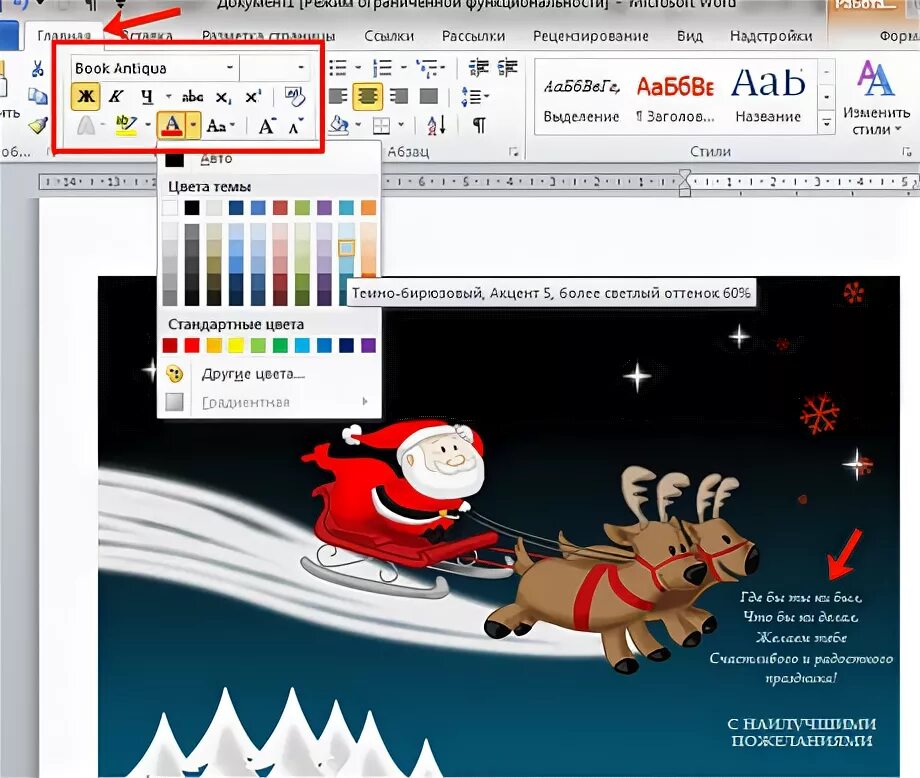Viewport: 920px width, 778px height.
Task: Click the font color A button
Action: pos(171,126)
